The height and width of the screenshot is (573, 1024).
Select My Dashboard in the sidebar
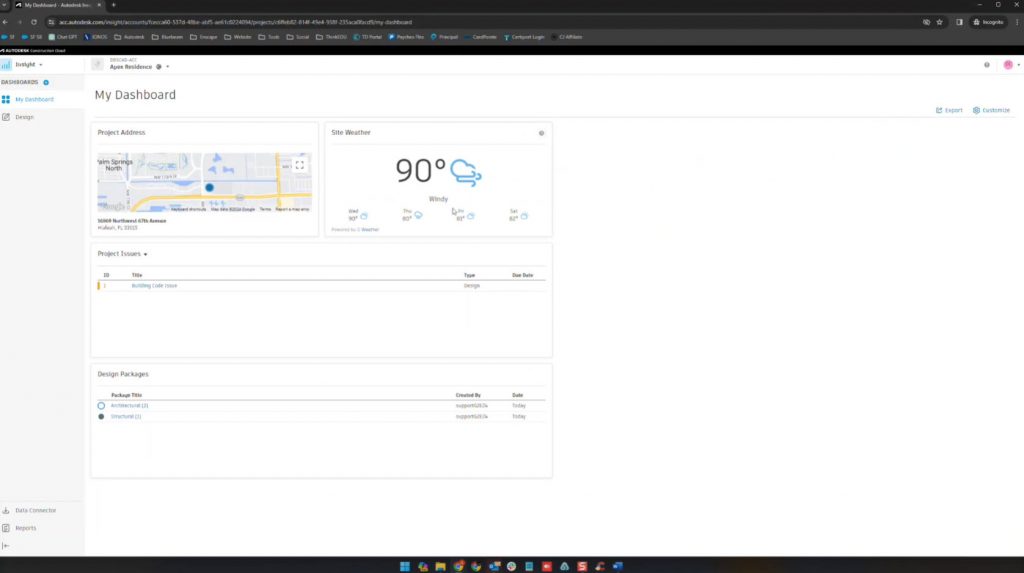pos(34,99)
